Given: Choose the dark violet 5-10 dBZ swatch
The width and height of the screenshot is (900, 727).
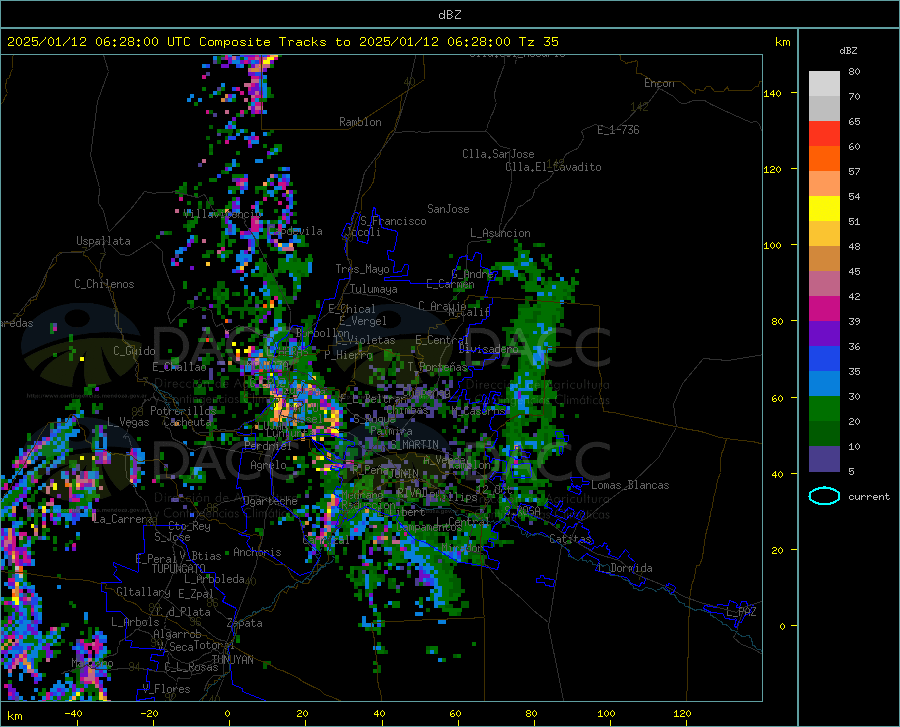Looking at the screenshot, I should click(x=824, y=459).
